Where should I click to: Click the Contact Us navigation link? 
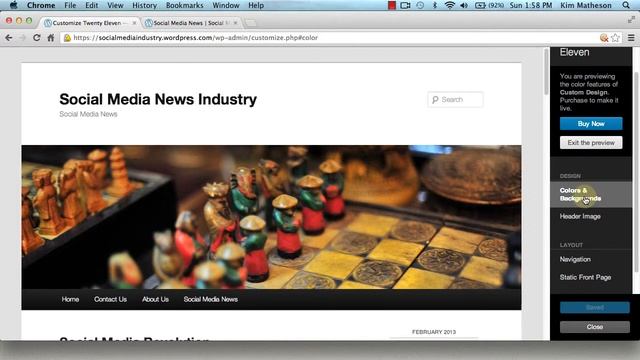(x=110, y=299)
